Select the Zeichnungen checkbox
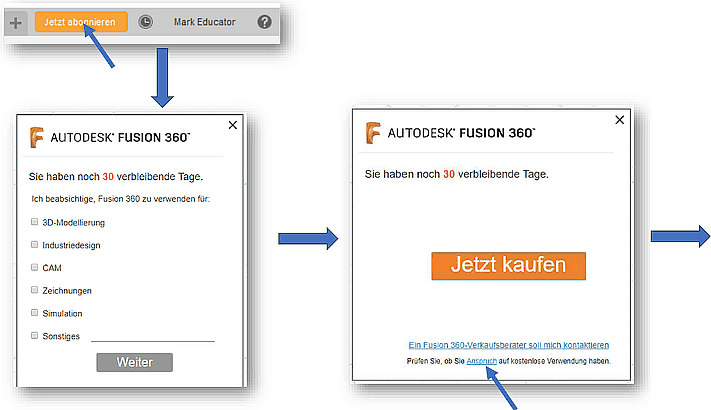Image resolution: width=711 pixels, height=410 pixels. point(34,291)
